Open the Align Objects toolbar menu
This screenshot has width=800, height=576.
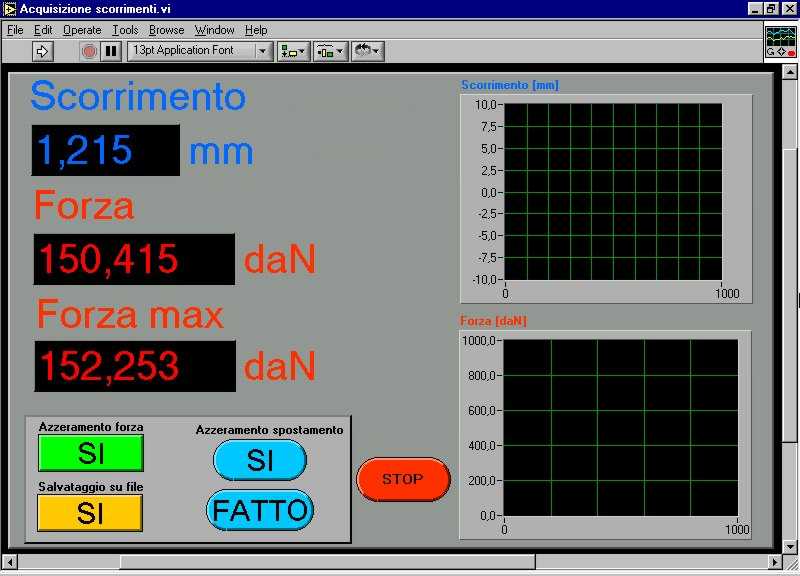293,51
